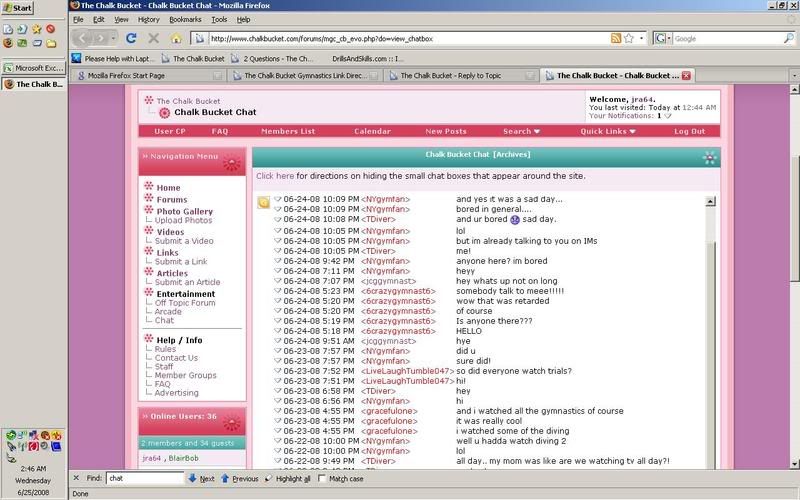
Task: Open the Tools menu
Action: pos(219,19)
